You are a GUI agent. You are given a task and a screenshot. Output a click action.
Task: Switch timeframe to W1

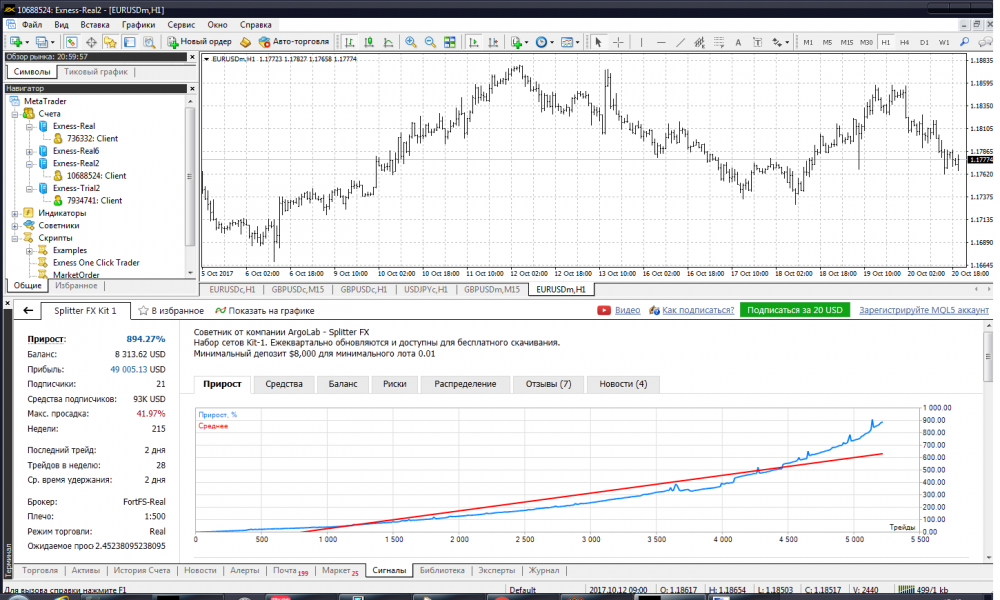[944, 42]
